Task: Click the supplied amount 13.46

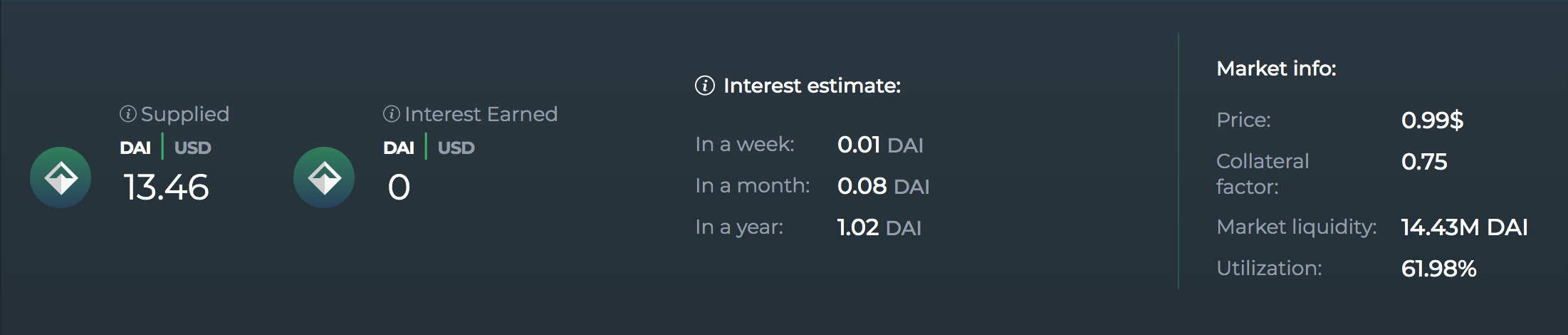Action: pyautogui.click(x=167, y=187)
